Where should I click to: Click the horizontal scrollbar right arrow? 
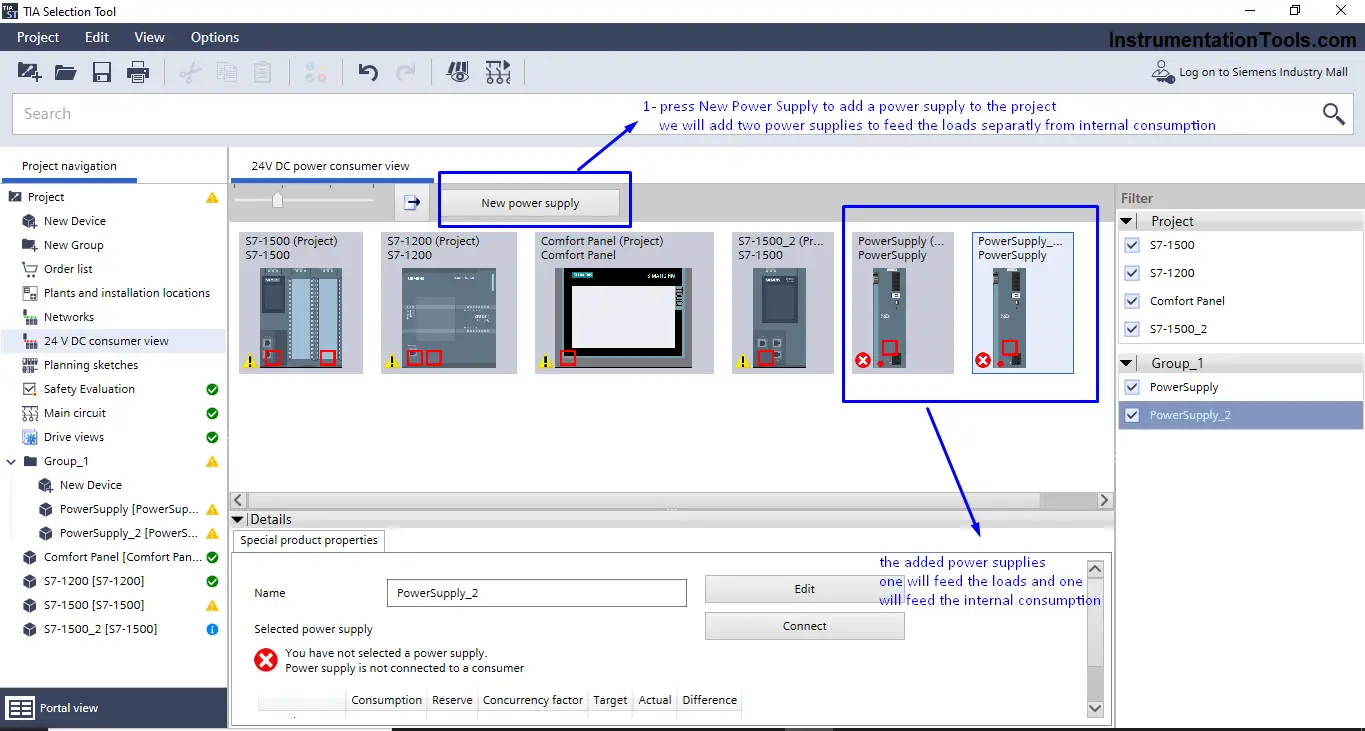click(1105, 500)
